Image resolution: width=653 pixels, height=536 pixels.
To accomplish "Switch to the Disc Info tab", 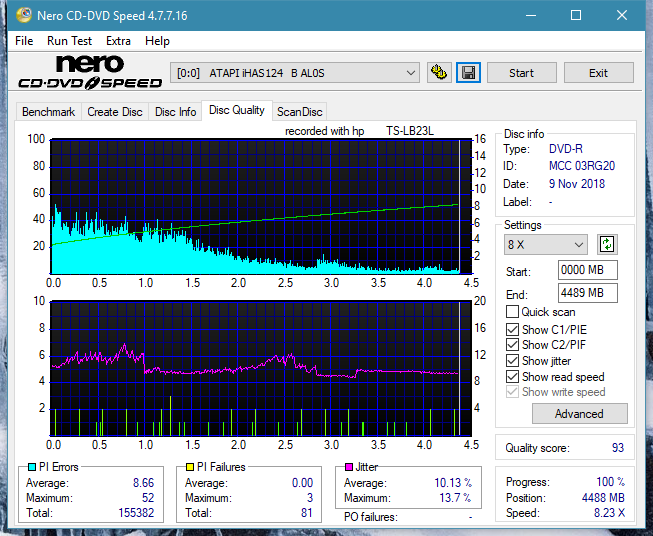I will coord(175,112).
